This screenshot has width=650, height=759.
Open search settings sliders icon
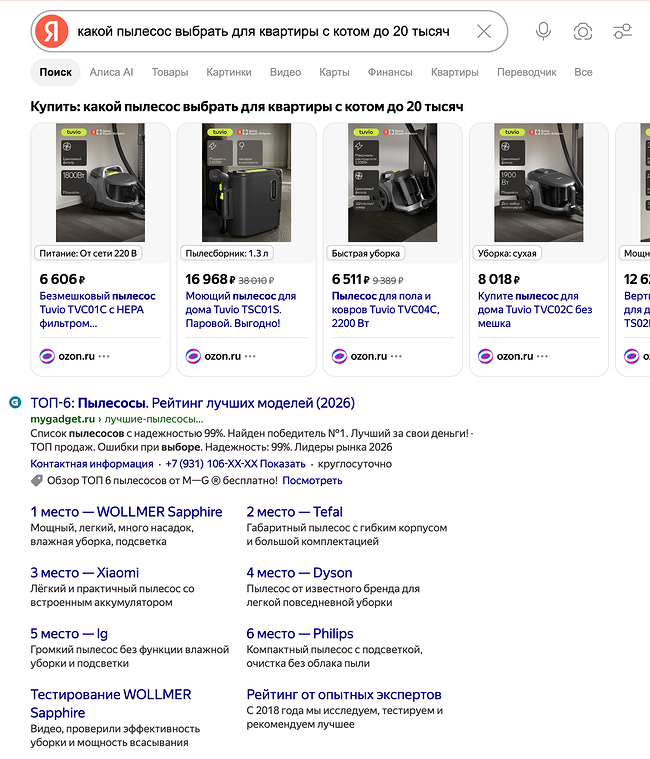pyautogui.click(x=622, y=31)
